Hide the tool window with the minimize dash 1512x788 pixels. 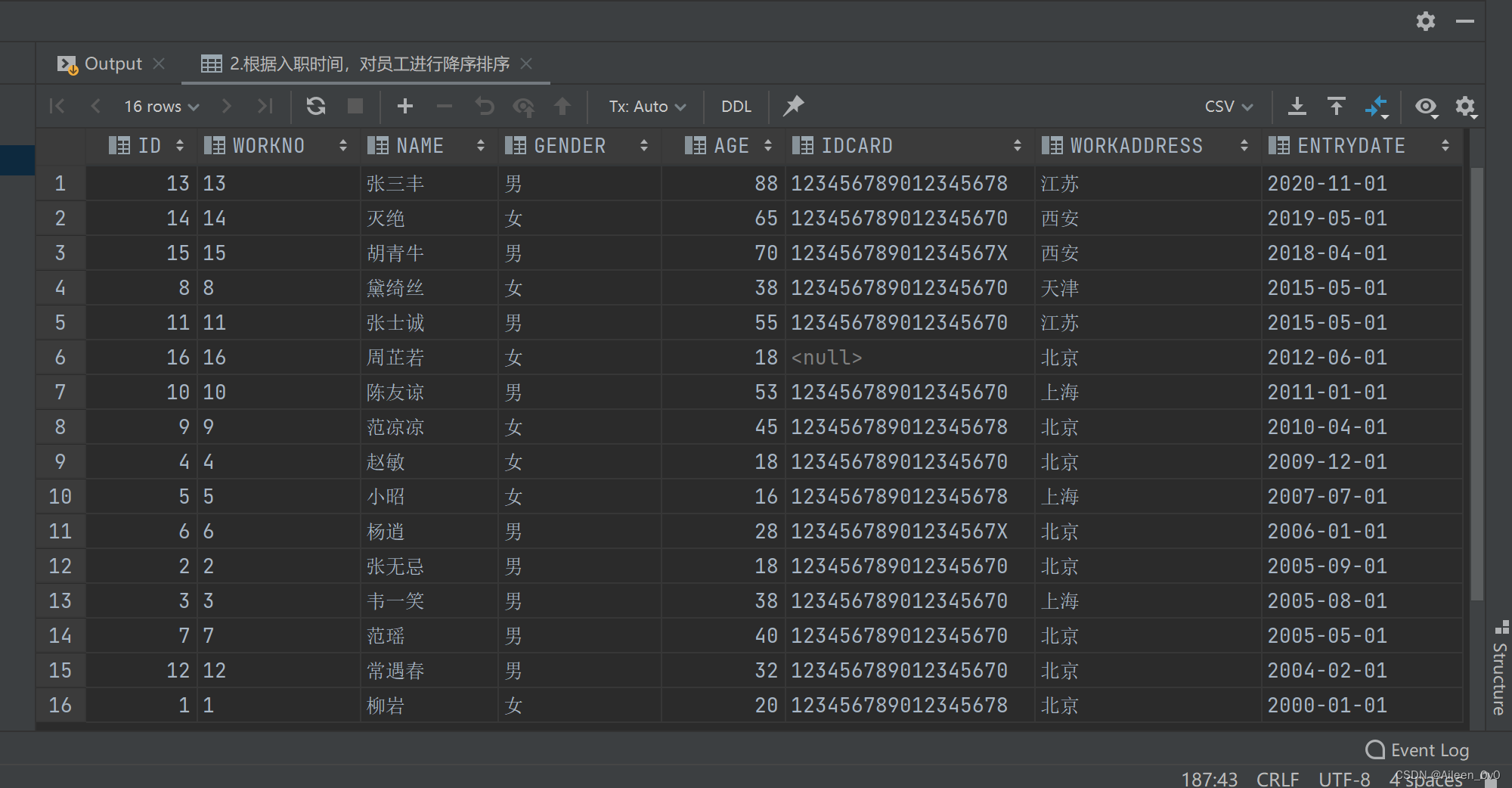[1464, 21]
